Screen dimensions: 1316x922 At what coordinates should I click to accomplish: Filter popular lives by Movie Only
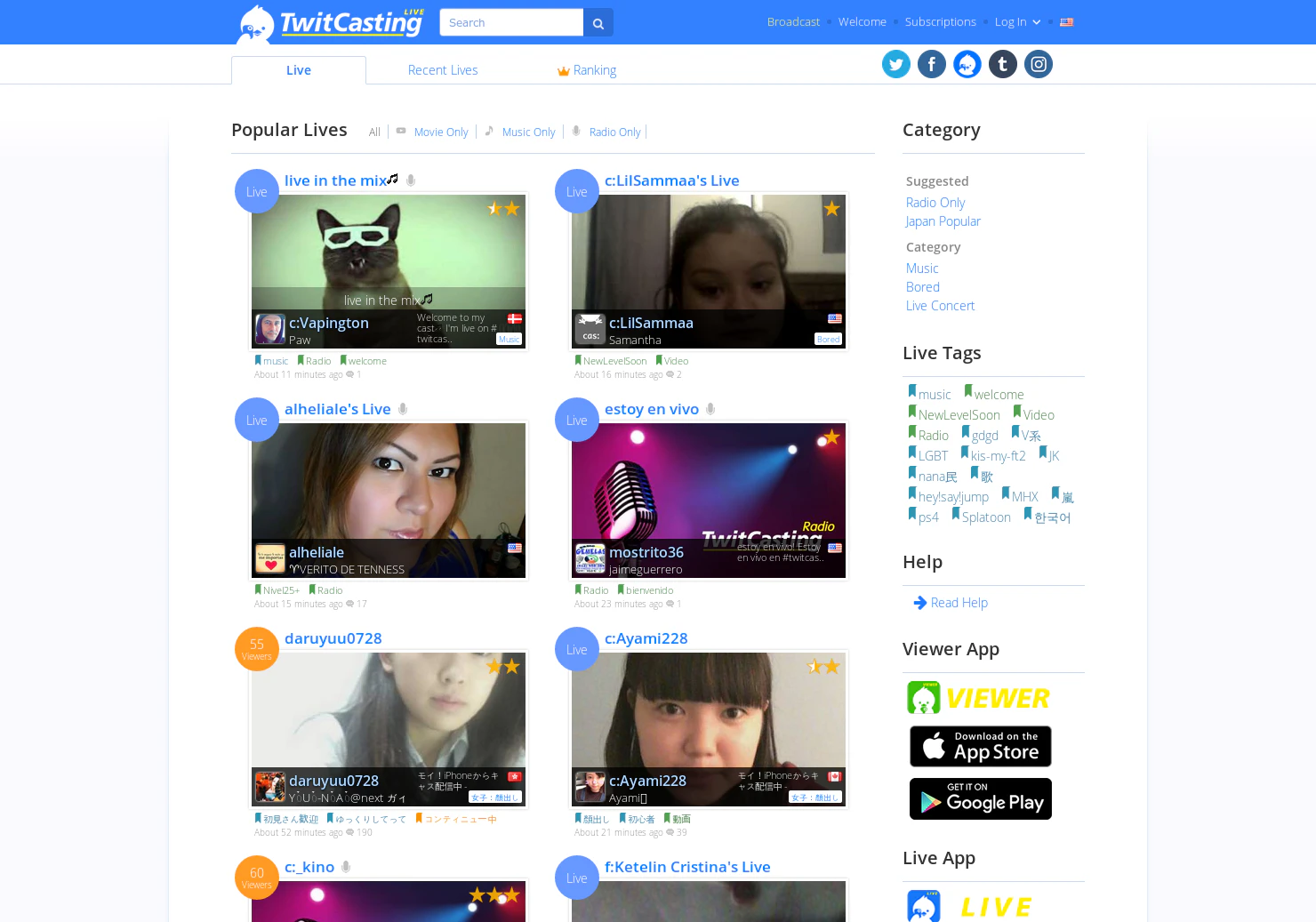[x=441, y=132]
